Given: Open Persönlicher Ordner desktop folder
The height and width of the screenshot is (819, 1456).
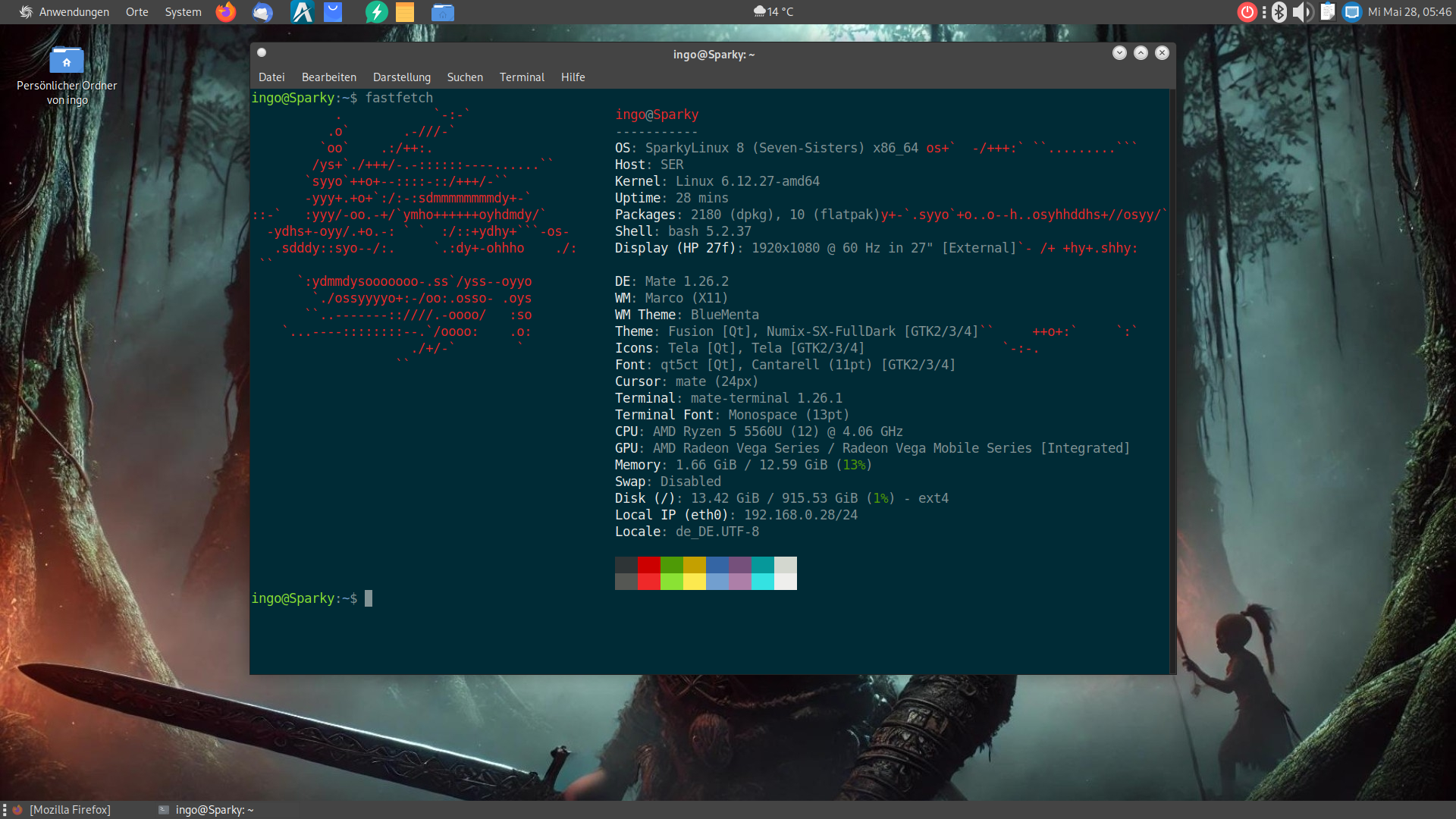Looking at the screenshot, I should pos(67,61).
